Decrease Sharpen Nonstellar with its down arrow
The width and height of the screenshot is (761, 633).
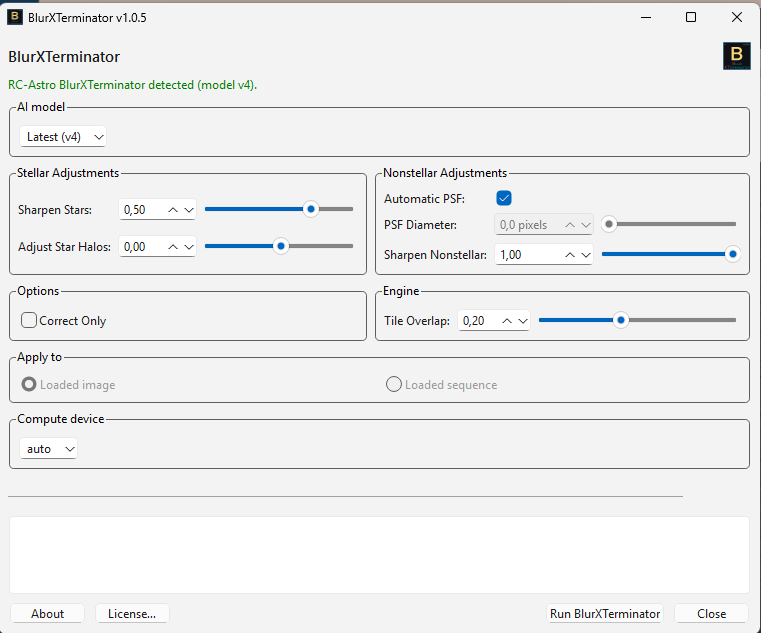pyautogui.click(x=586, y=255)
